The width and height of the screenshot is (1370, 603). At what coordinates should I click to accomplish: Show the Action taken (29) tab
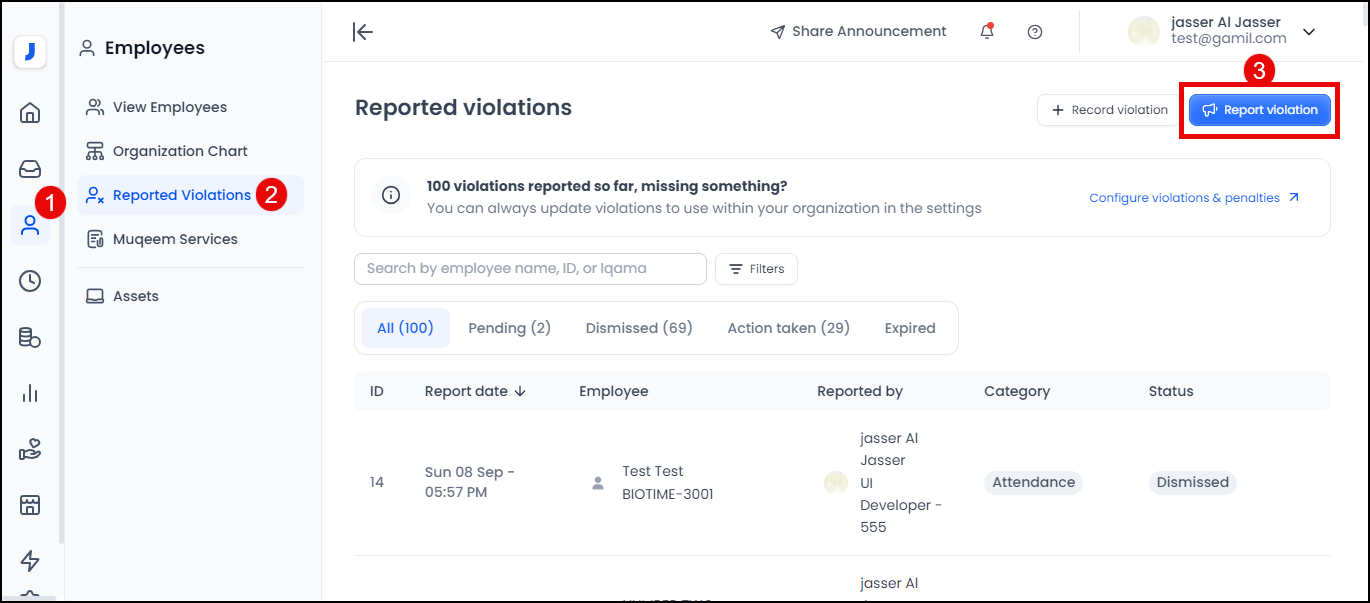(x=788, y=328)
